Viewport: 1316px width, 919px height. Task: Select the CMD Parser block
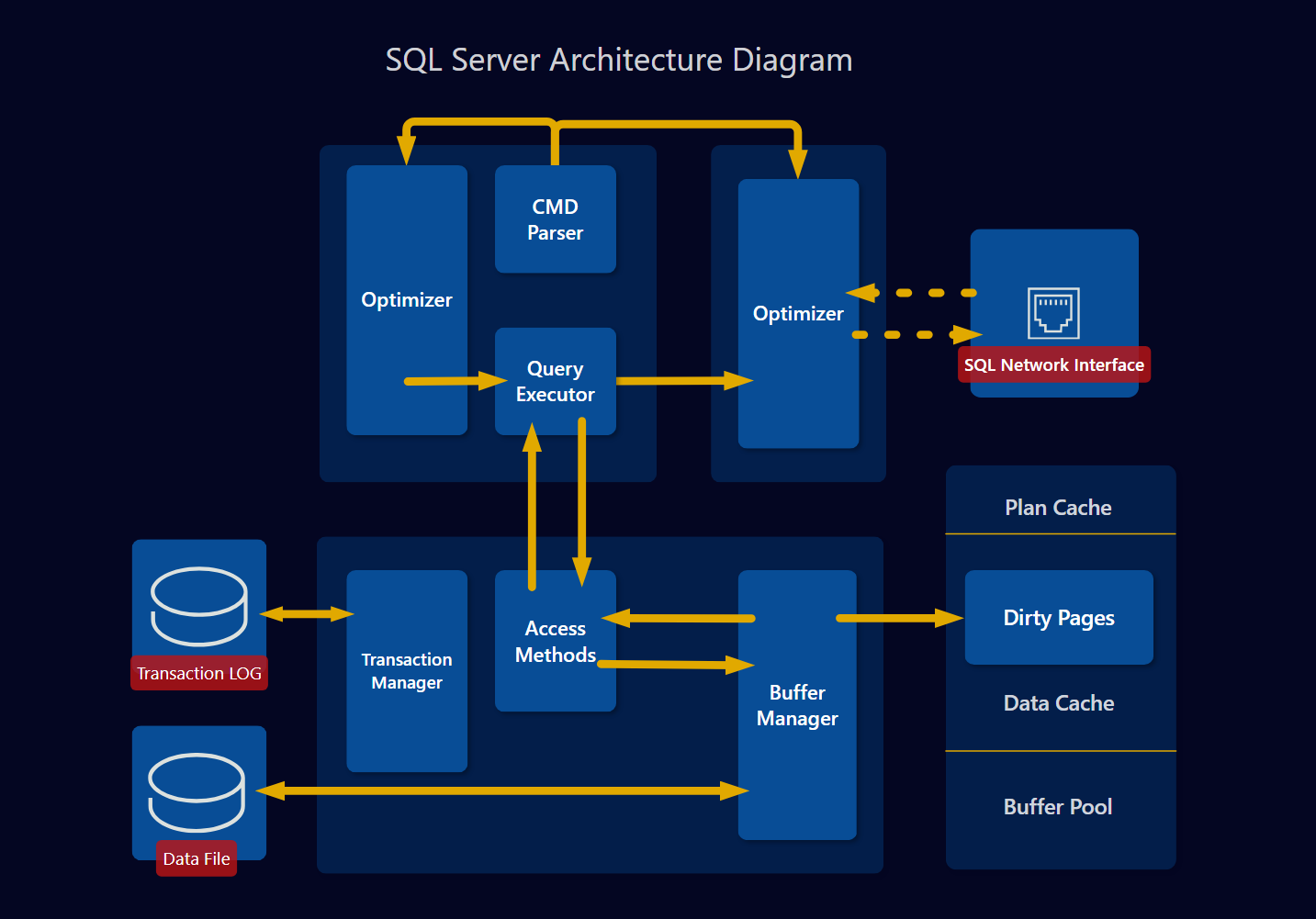pos(555,219)
